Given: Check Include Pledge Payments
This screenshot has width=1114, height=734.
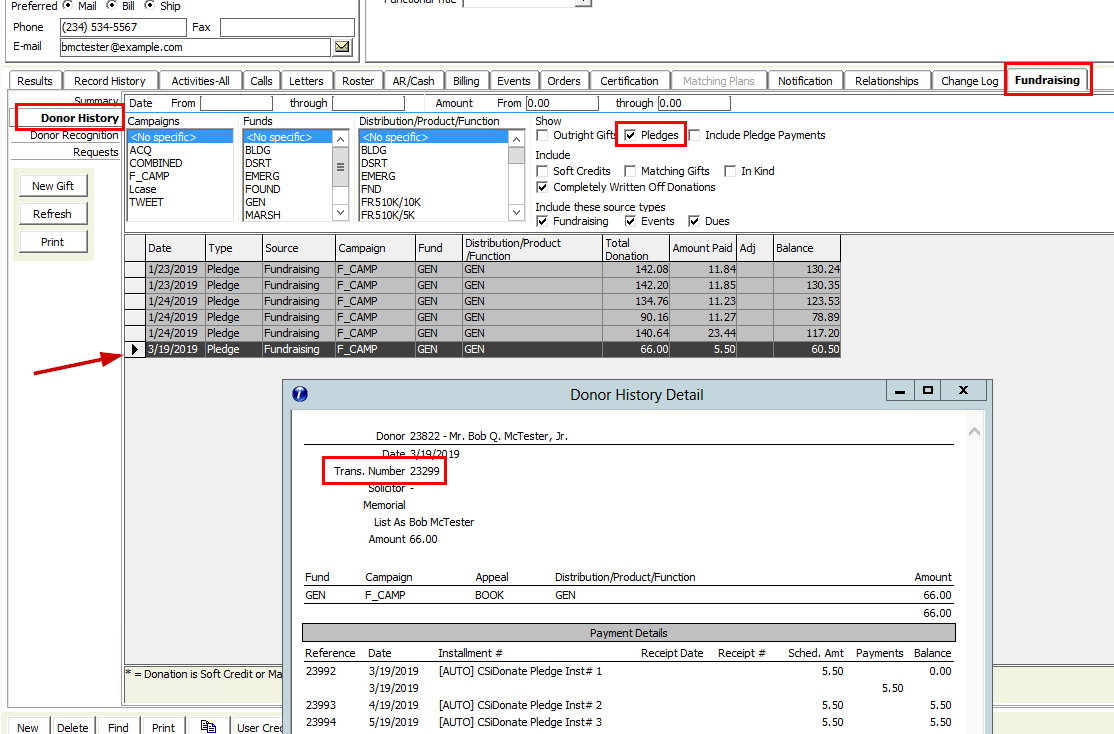Looking at the screenshot, I should pyautogui.click(x=694, y=135).
